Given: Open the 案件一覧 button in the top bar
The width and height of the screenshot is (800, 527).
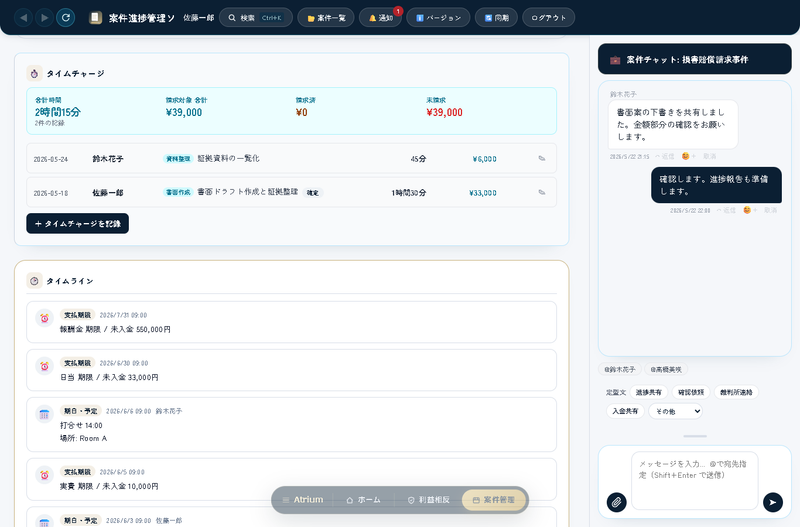Looking at the screenshot, I should (x=326, y=18).
